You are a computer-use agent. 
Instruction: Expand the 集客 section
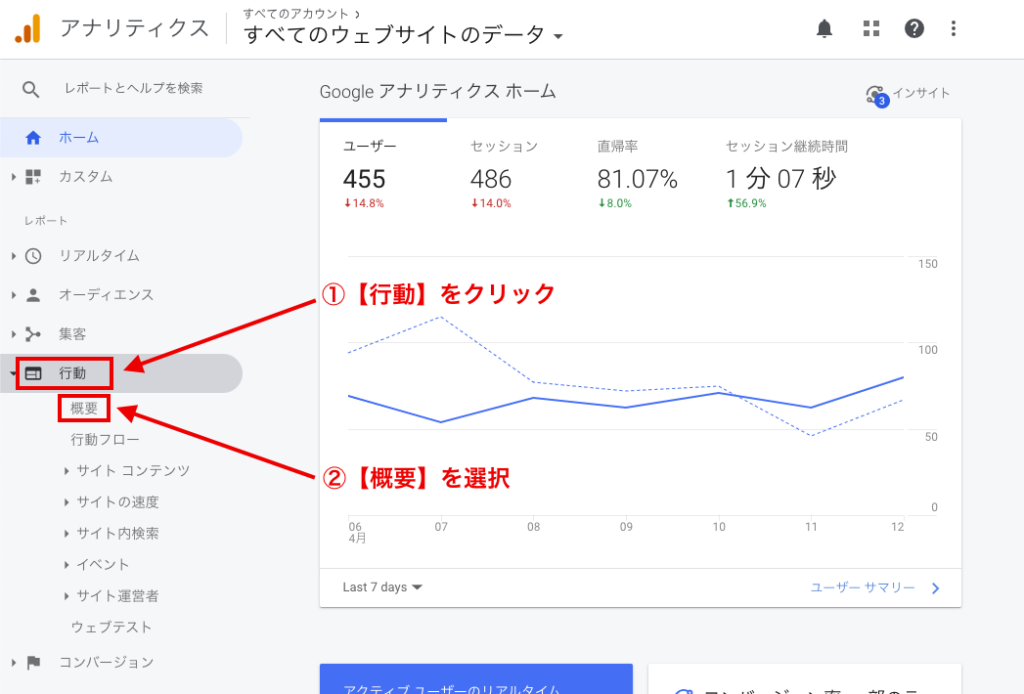tap(14, 334)
